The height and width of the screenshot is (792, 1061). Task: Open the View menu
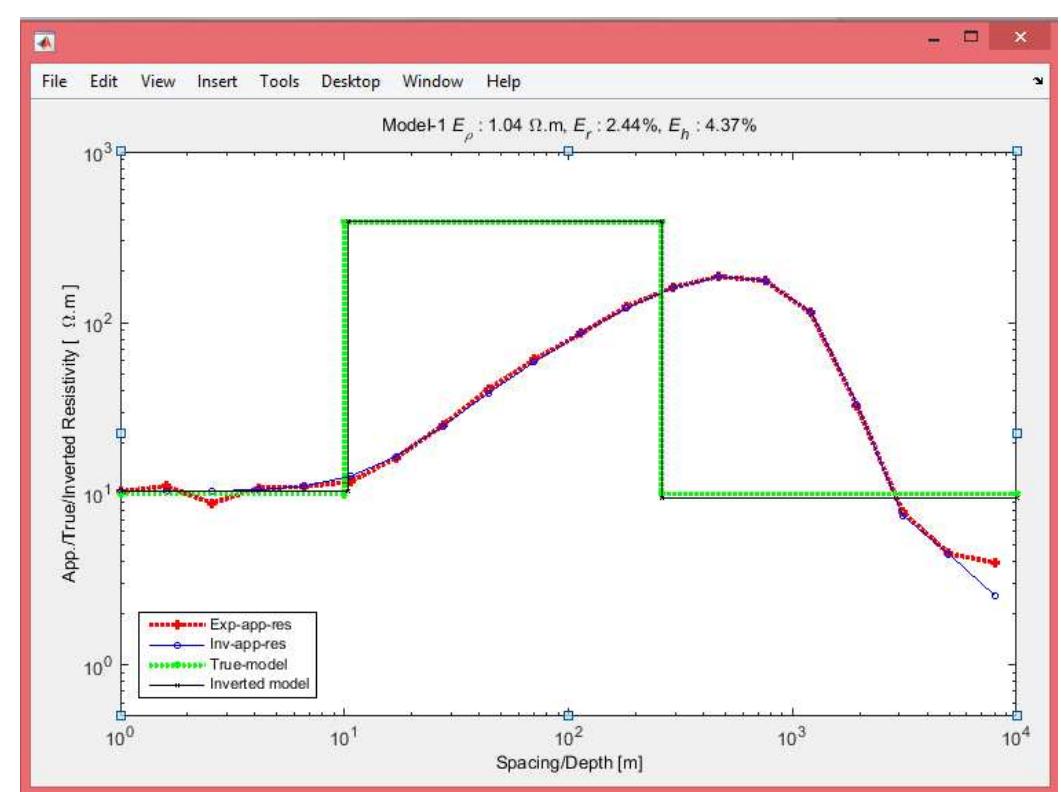pyautogui.click(x=158, y=82)
